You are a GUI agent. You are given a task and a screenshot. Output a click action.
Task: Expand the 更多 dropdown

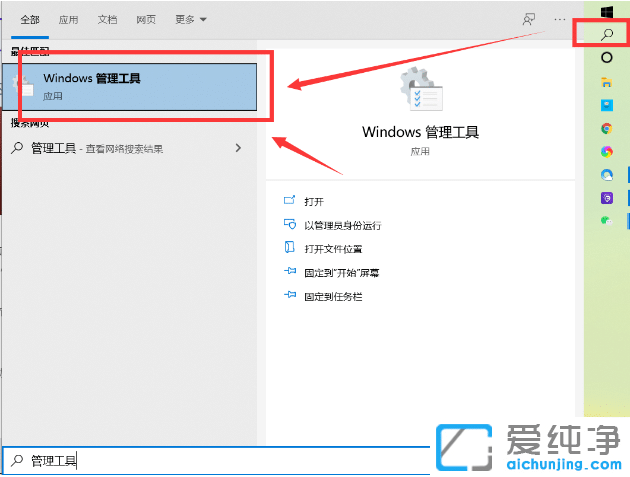(190, 19)
